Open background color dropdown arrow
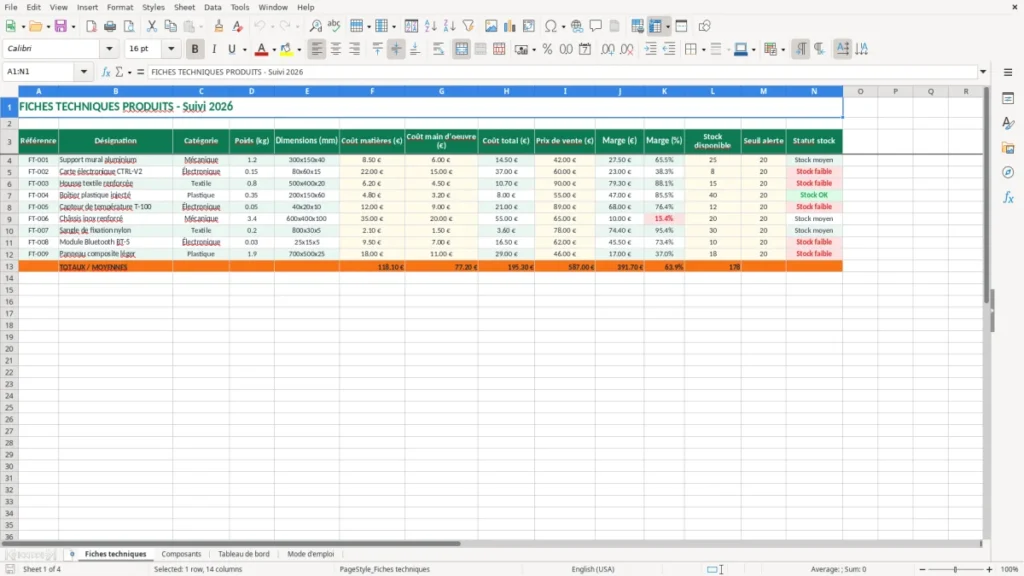The width and height of the screenshot is (1024, 576). pyautogui.click(x=299, y=50)
